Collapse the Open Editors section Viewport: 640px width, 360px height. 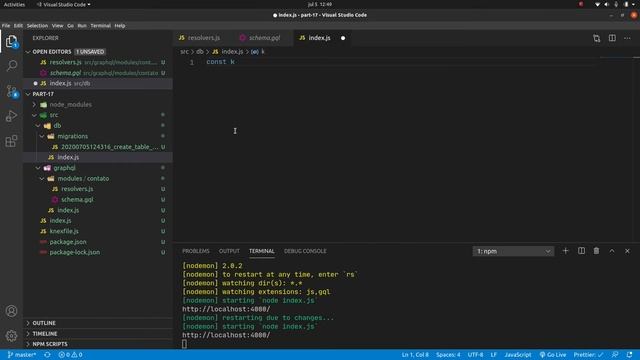coord(28,52)
